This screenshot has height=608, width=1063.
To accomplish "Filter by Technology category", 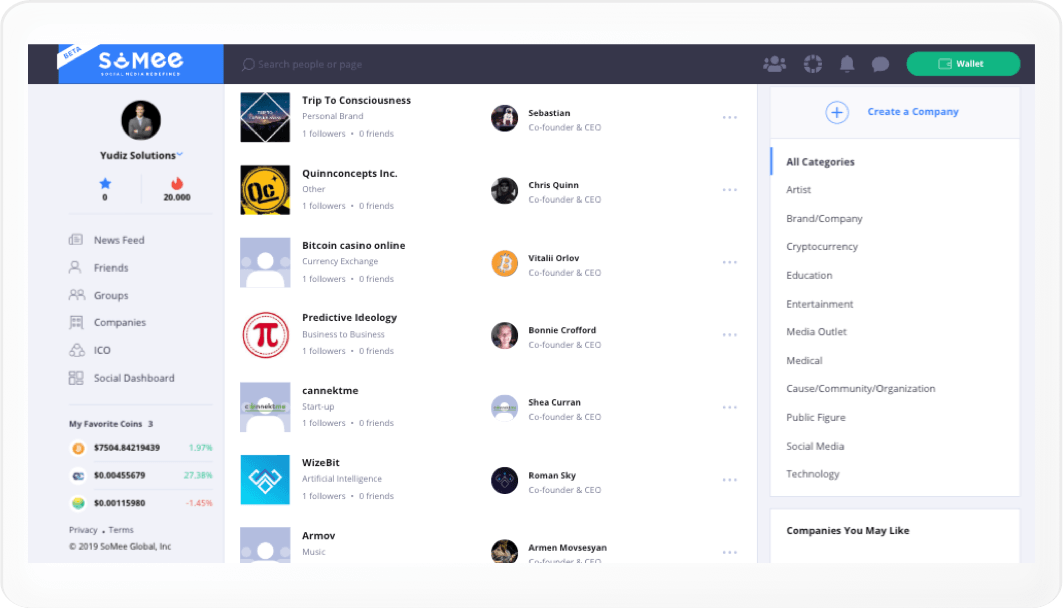I will 813,474.
